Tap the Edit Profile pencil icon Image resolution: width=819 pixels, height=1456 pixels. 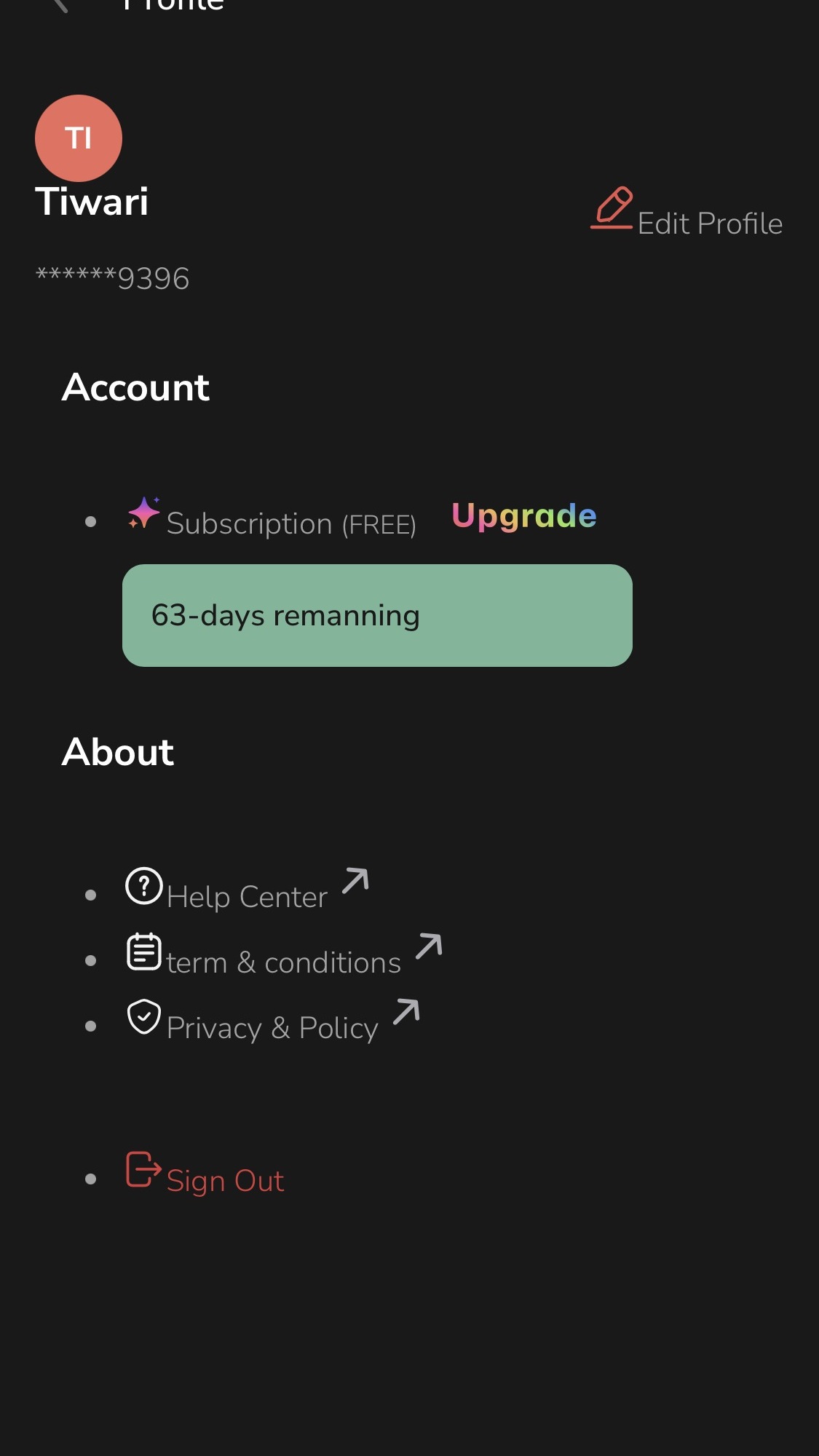(612, 208)
